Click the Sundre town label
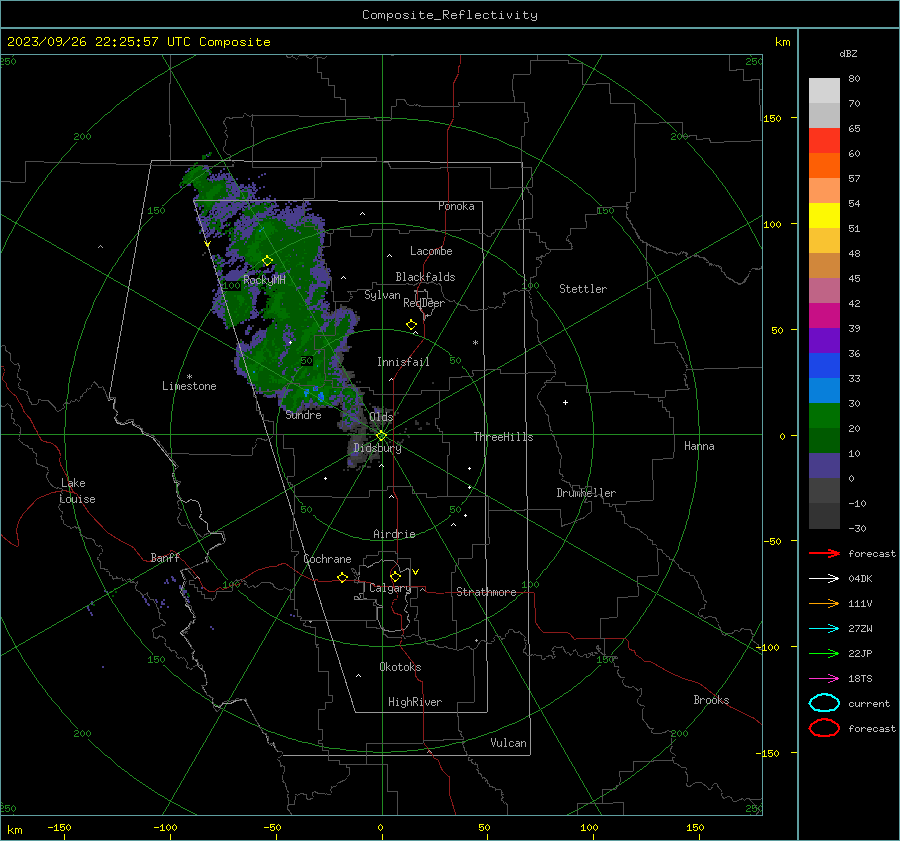 click(x=303, y=414)
